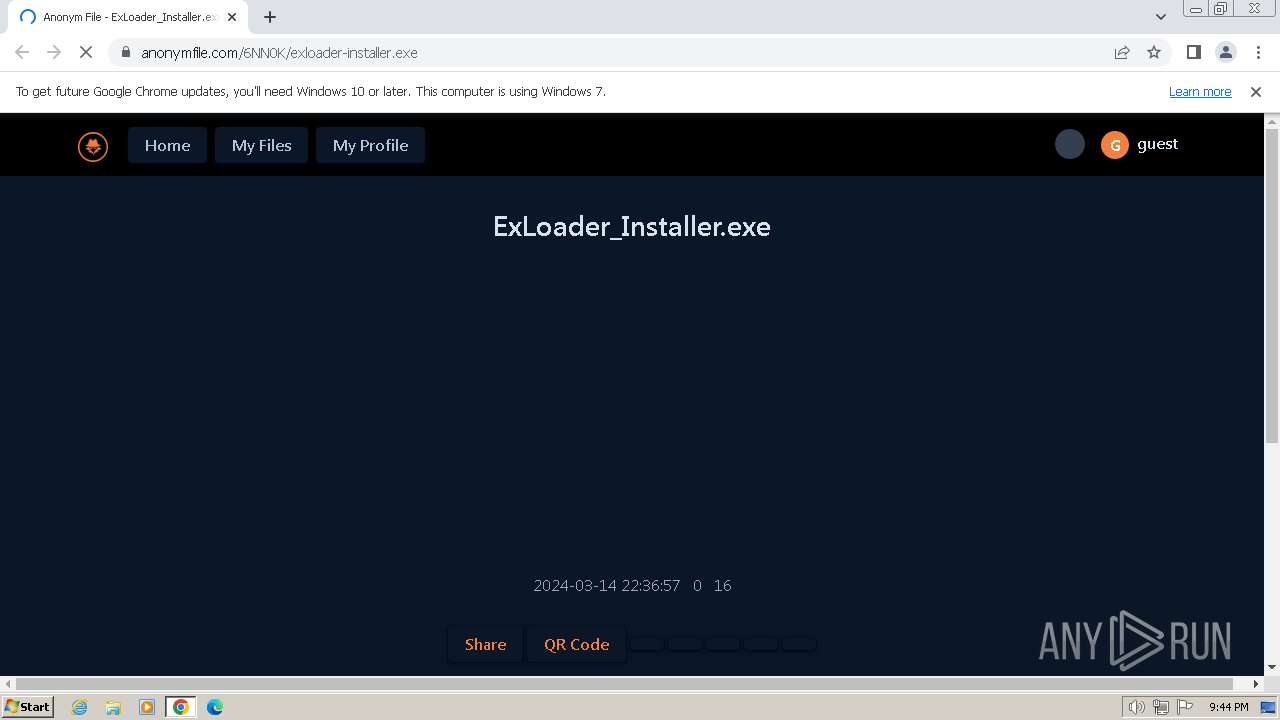Open the network tray icon
1280x720 pixels.
pos(1161,707)
